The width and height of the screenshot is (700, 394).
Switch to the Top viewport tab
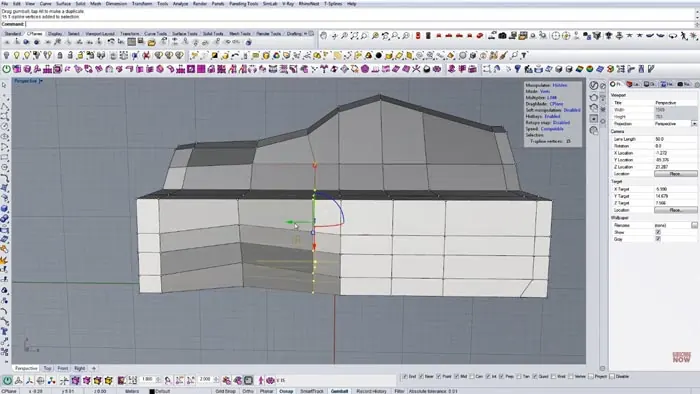pos(47,368)
